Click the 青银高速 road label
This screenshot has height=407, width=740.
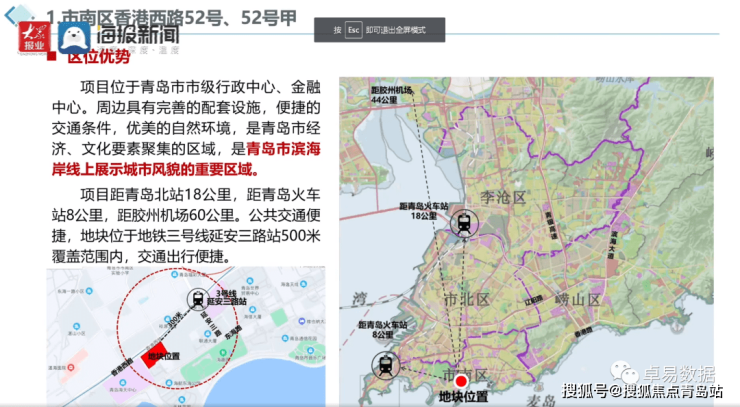pos(551,225)
